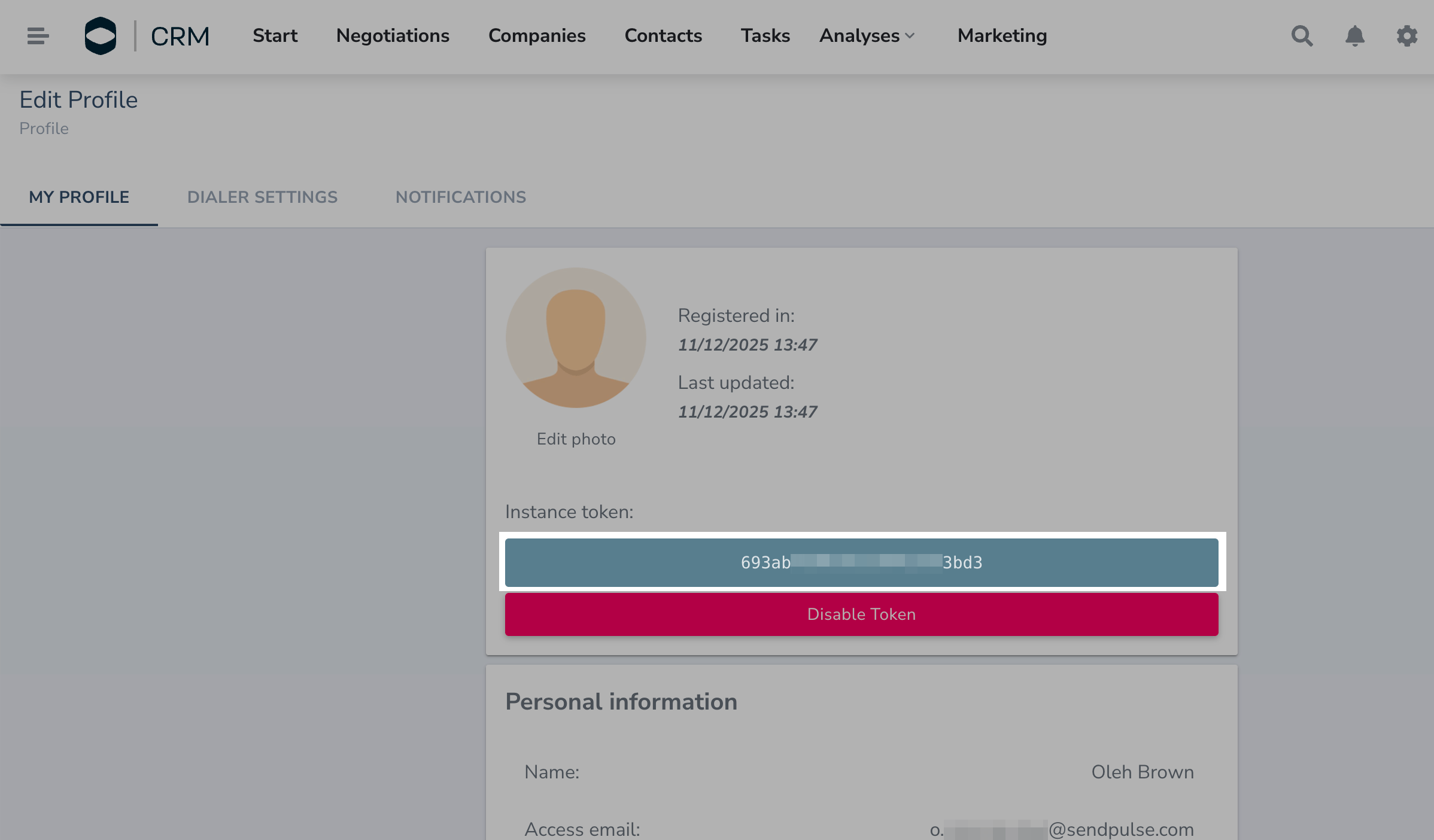The height and width of the screenshot is (840, 1434).
Task: Switch to the Notifications tab
Action: (x=461, y=197)
